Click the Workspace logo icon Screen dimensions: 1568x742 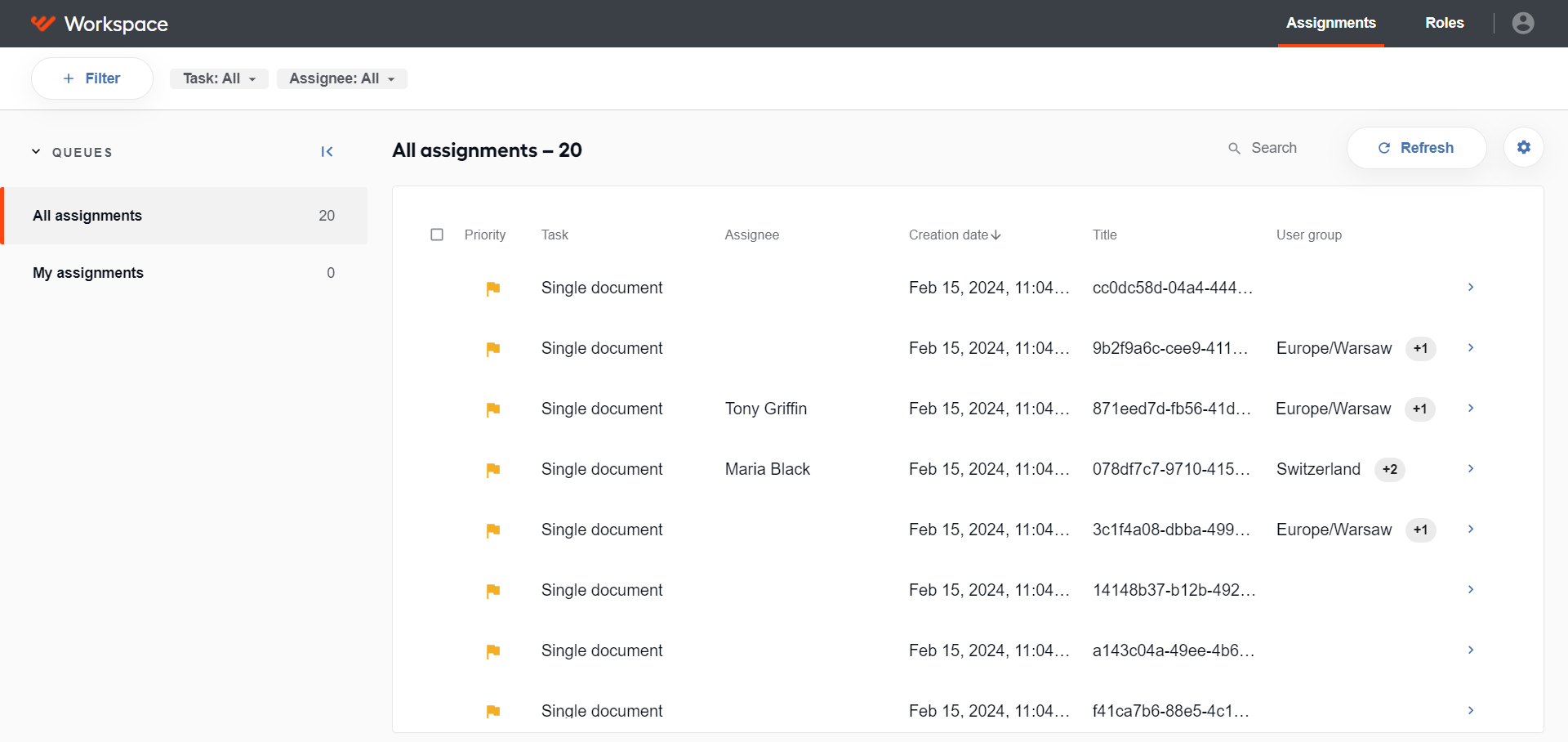click(42, 24)
